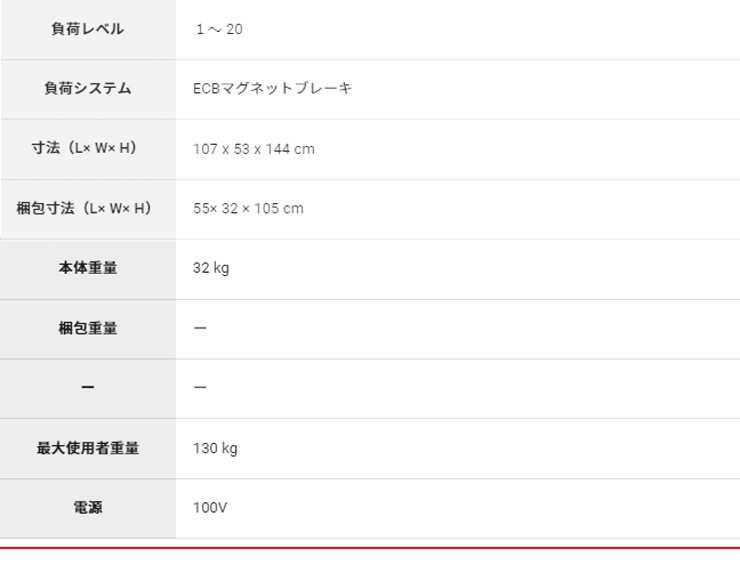Select the 100V power value
Viewport: 740px width, 570px height.
point(210,508)
